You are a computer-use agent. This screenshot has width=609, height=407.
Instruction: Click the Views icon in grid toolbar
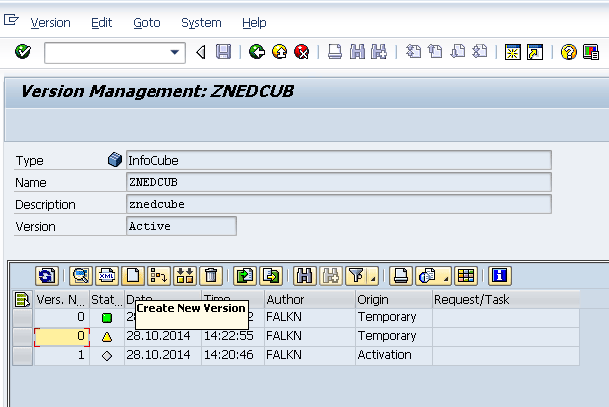(427, 276)
